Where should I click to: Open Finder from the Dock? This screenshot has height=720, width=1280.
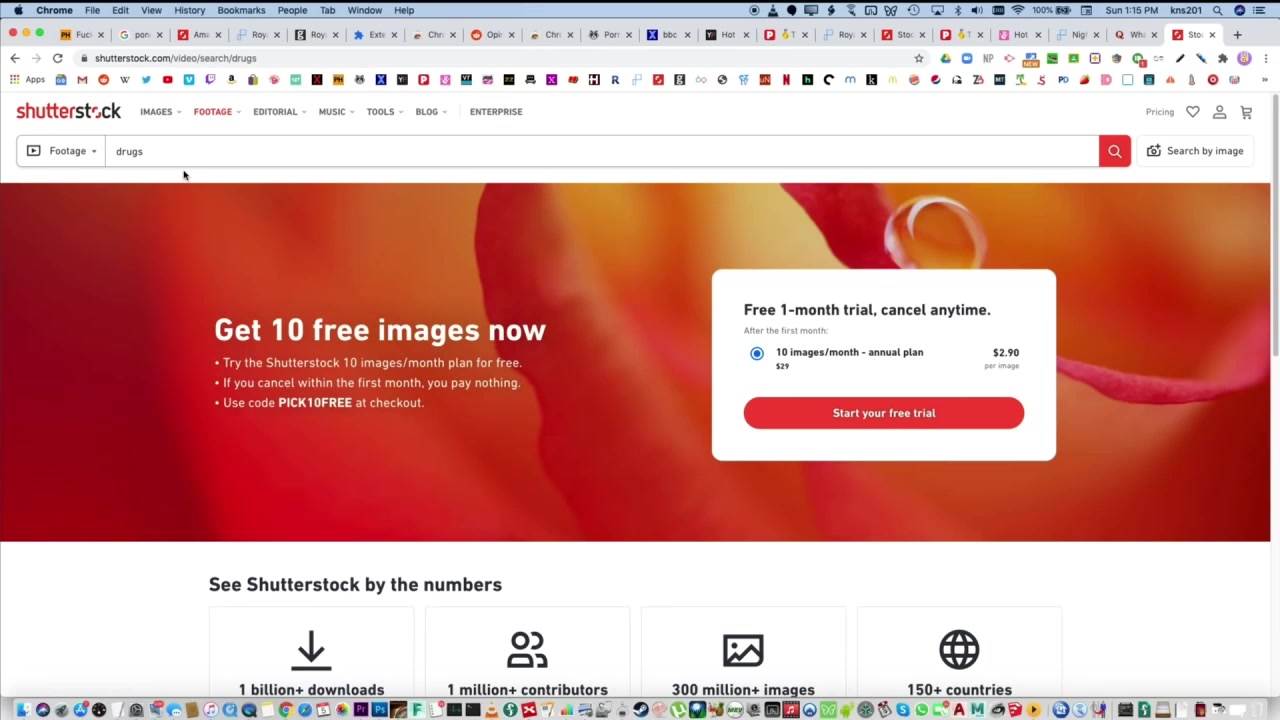point(23,710)
